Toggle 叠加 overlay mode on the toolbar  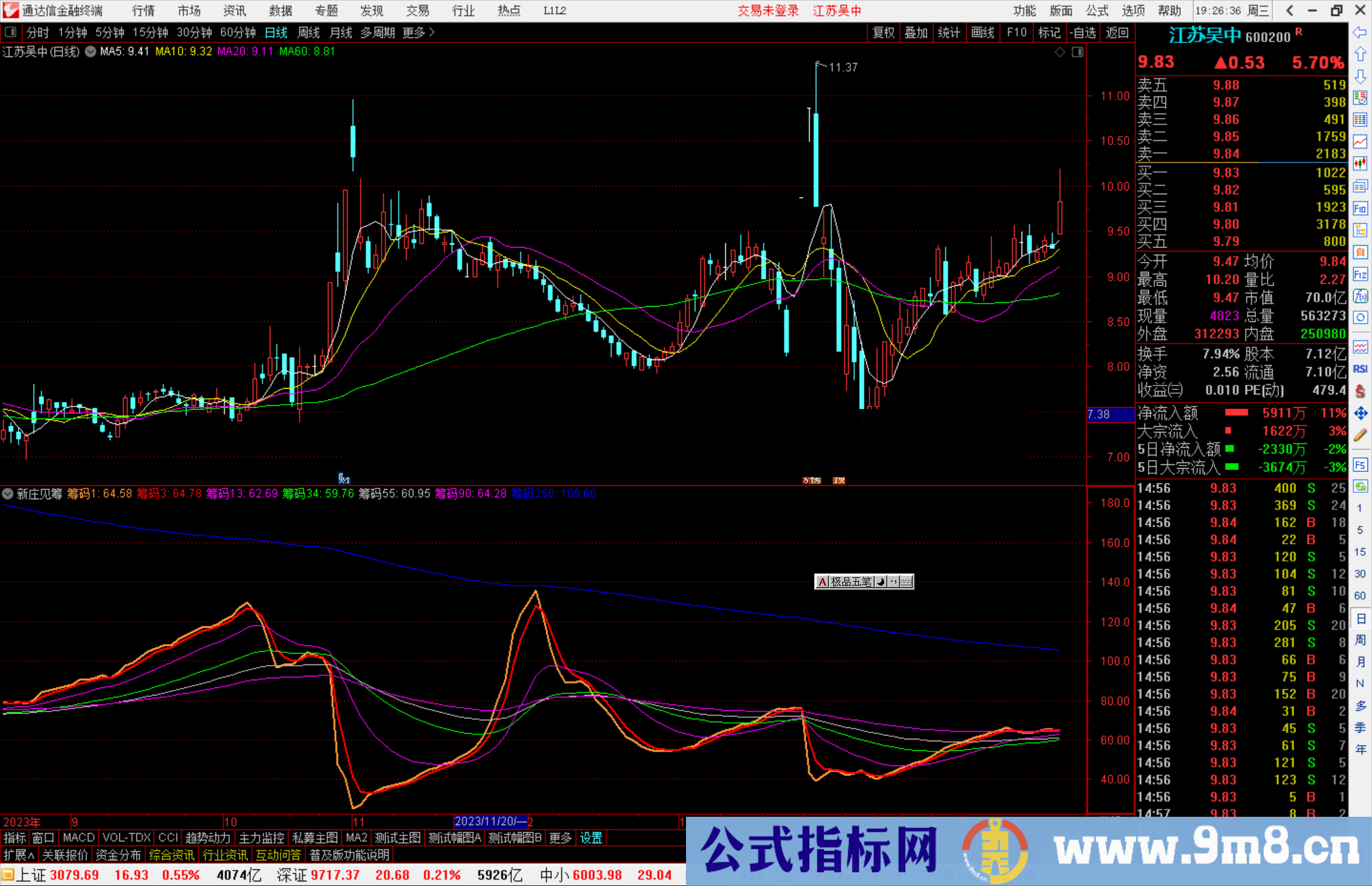916,32
